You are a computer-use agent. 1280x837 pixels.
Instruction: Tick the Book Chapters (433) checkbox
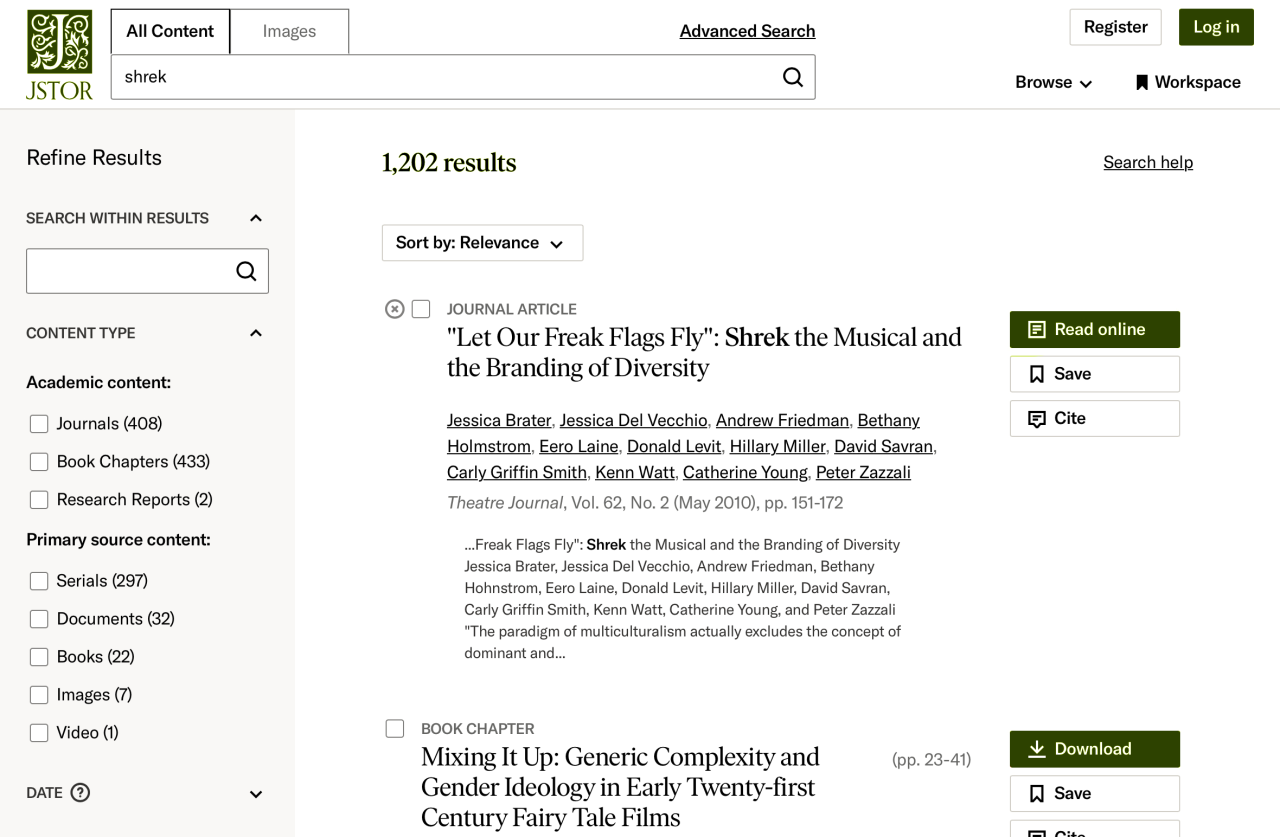[x=39, y=462]
